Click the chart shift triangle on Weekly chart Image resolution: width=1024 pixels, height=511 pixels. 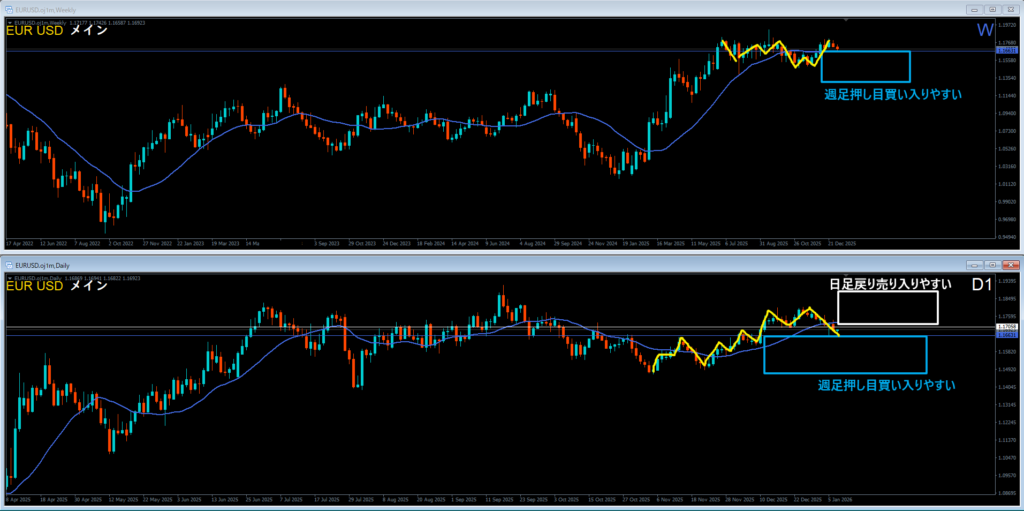click(x=847, y=19)
